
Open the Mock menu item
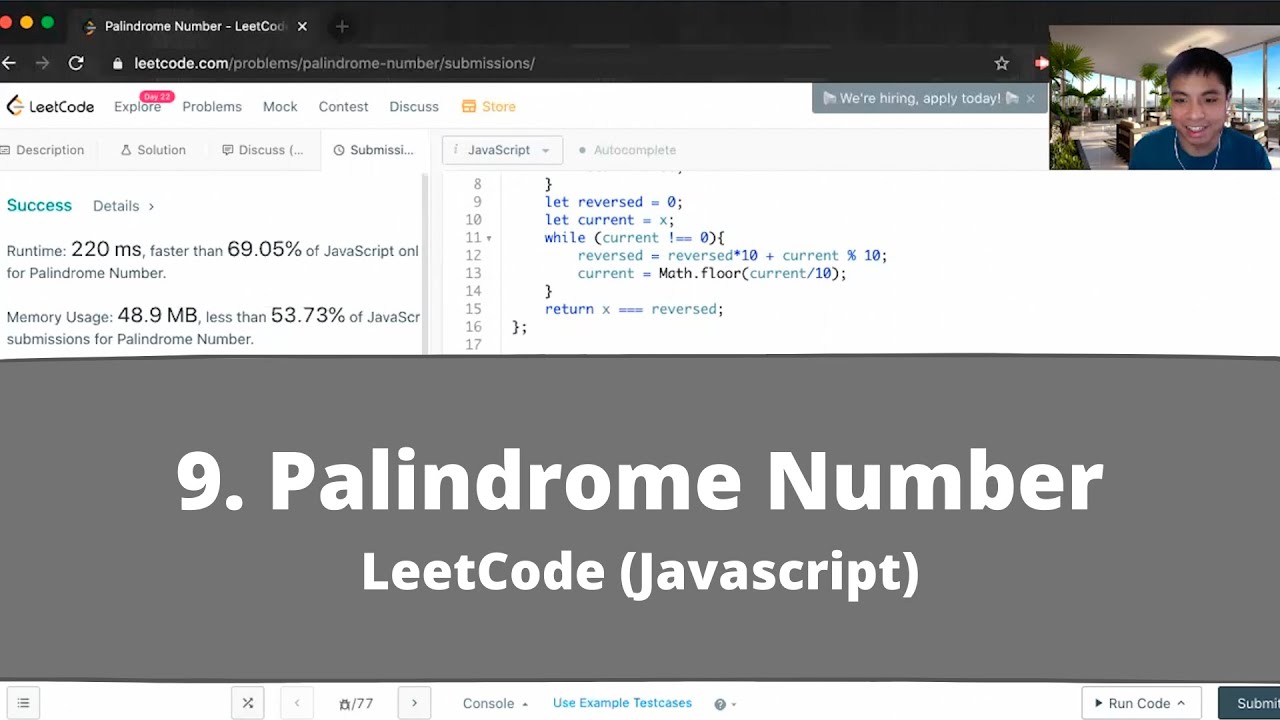click(x=280, y=107)
